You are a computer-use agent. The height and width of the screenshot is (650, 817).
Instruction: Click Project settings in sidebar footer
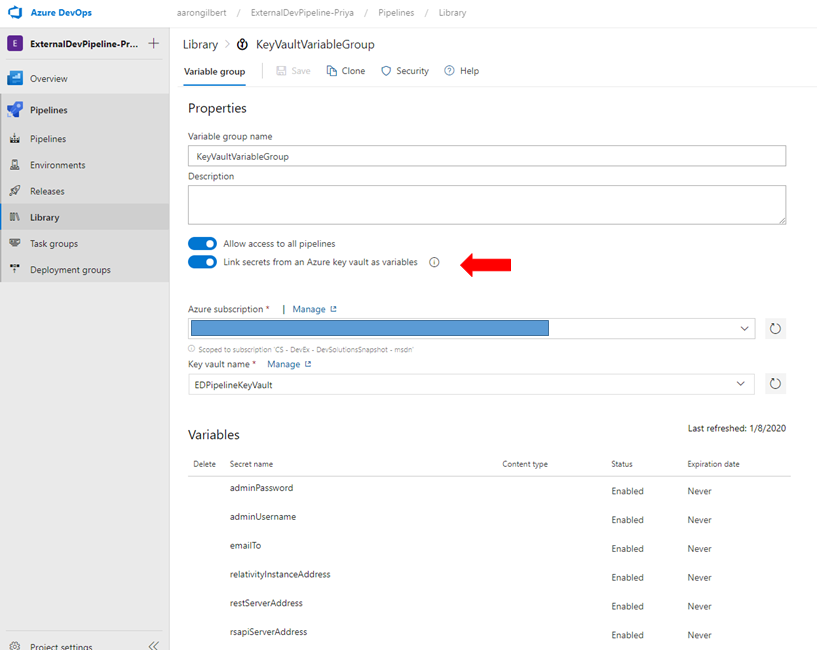click(x=61, y=646)
